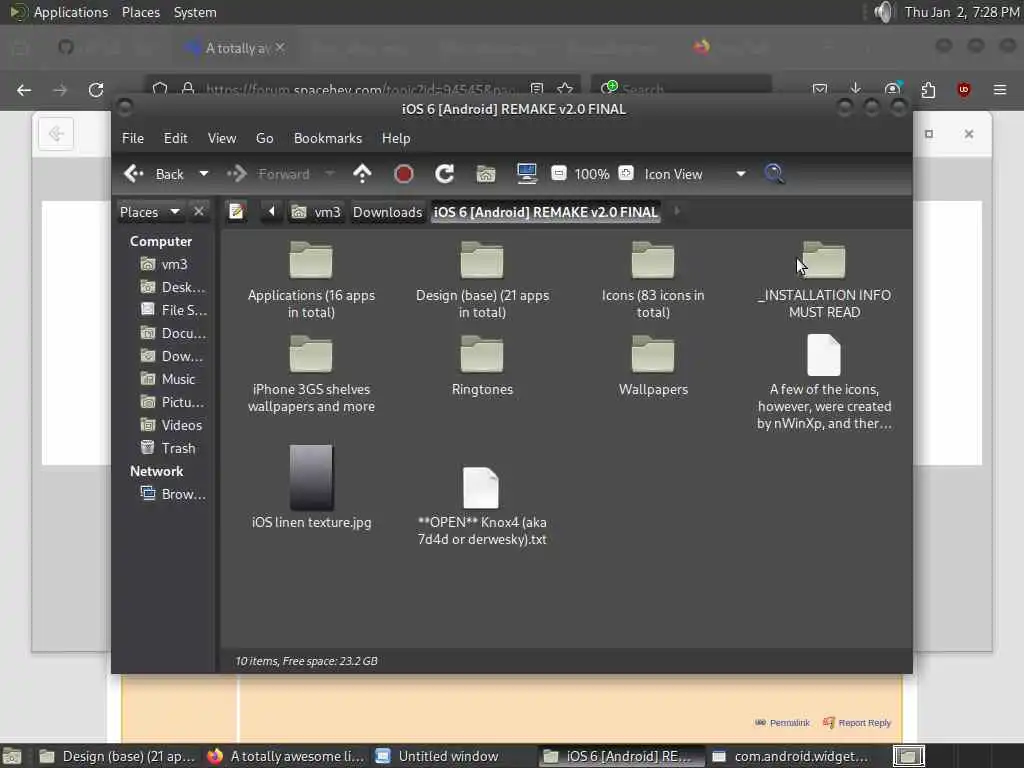Open the Go menu

264,138
